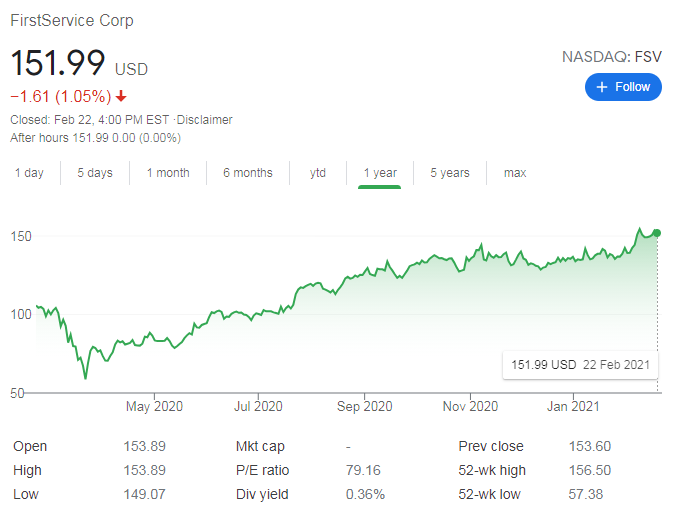The image size is (673, 519).
Task: Click the Follow button
Action: (x=623, y=87)
